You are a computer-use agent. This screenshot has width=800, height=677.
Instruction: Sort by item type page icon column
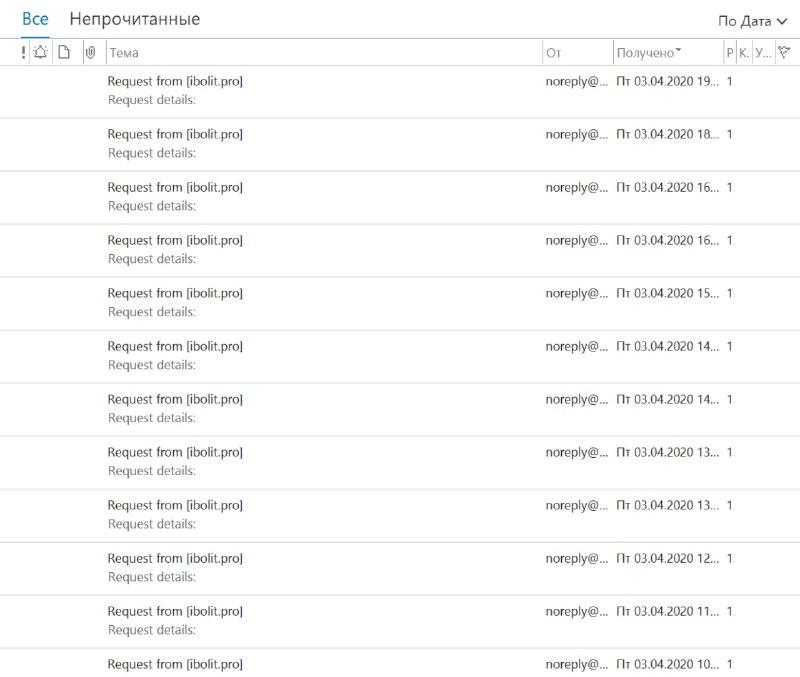click(x=64, y=52)
